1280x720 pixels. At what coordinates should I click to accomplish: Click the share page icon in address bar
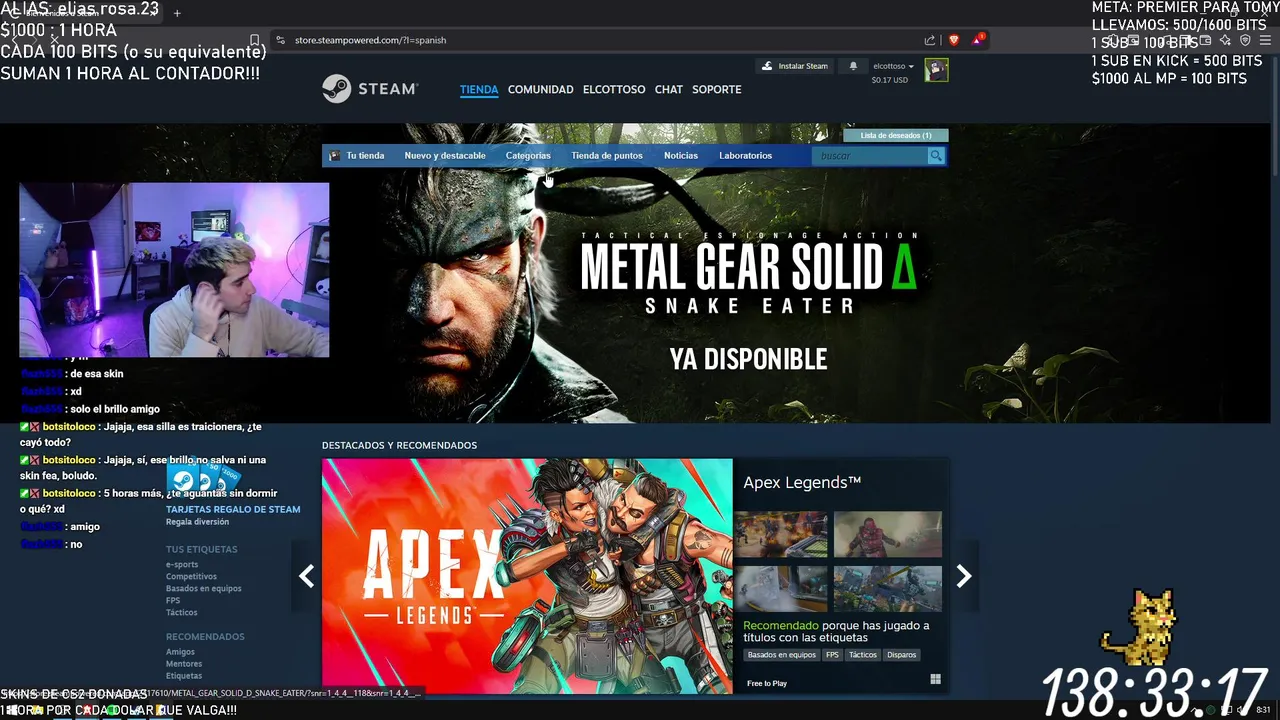(930, 40)
